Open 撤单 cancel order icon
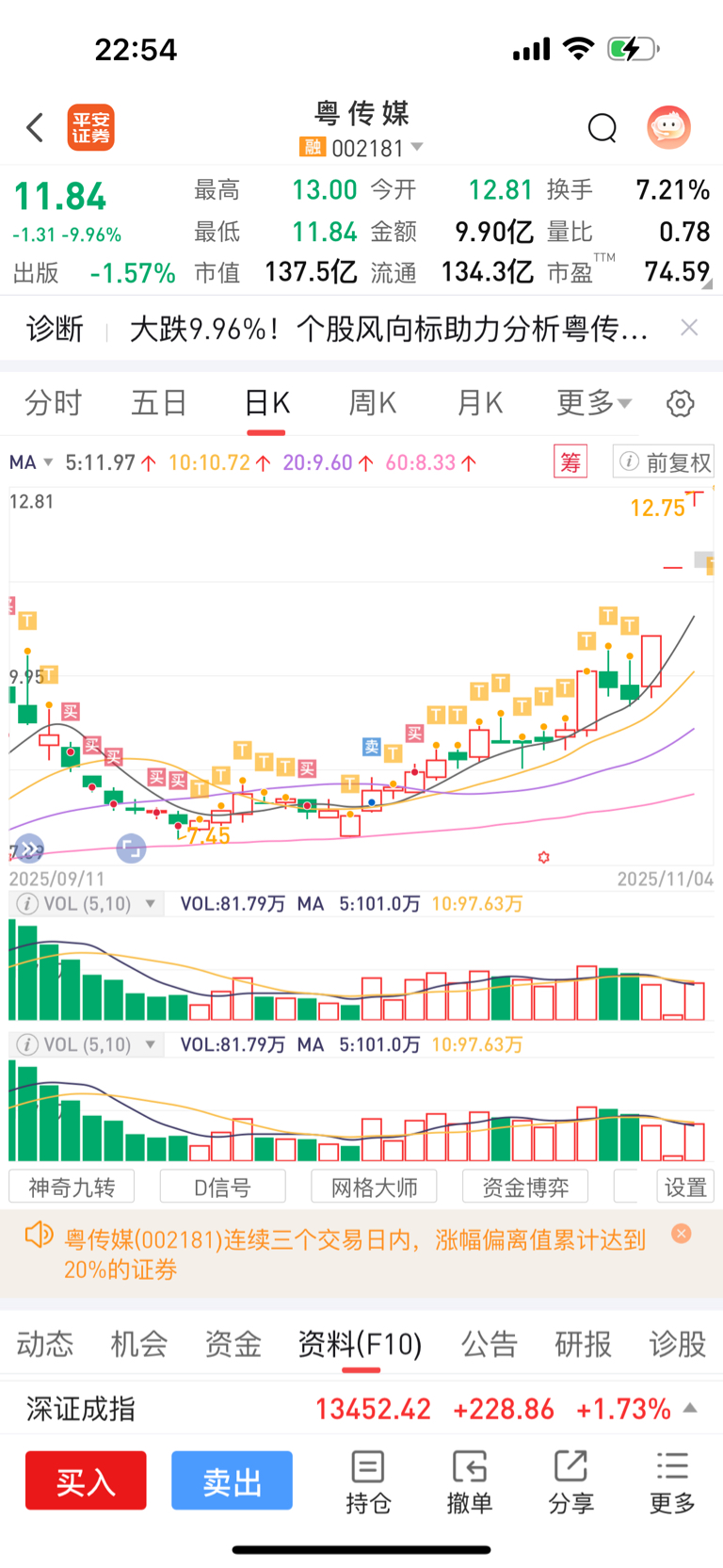 (469, 1482)
